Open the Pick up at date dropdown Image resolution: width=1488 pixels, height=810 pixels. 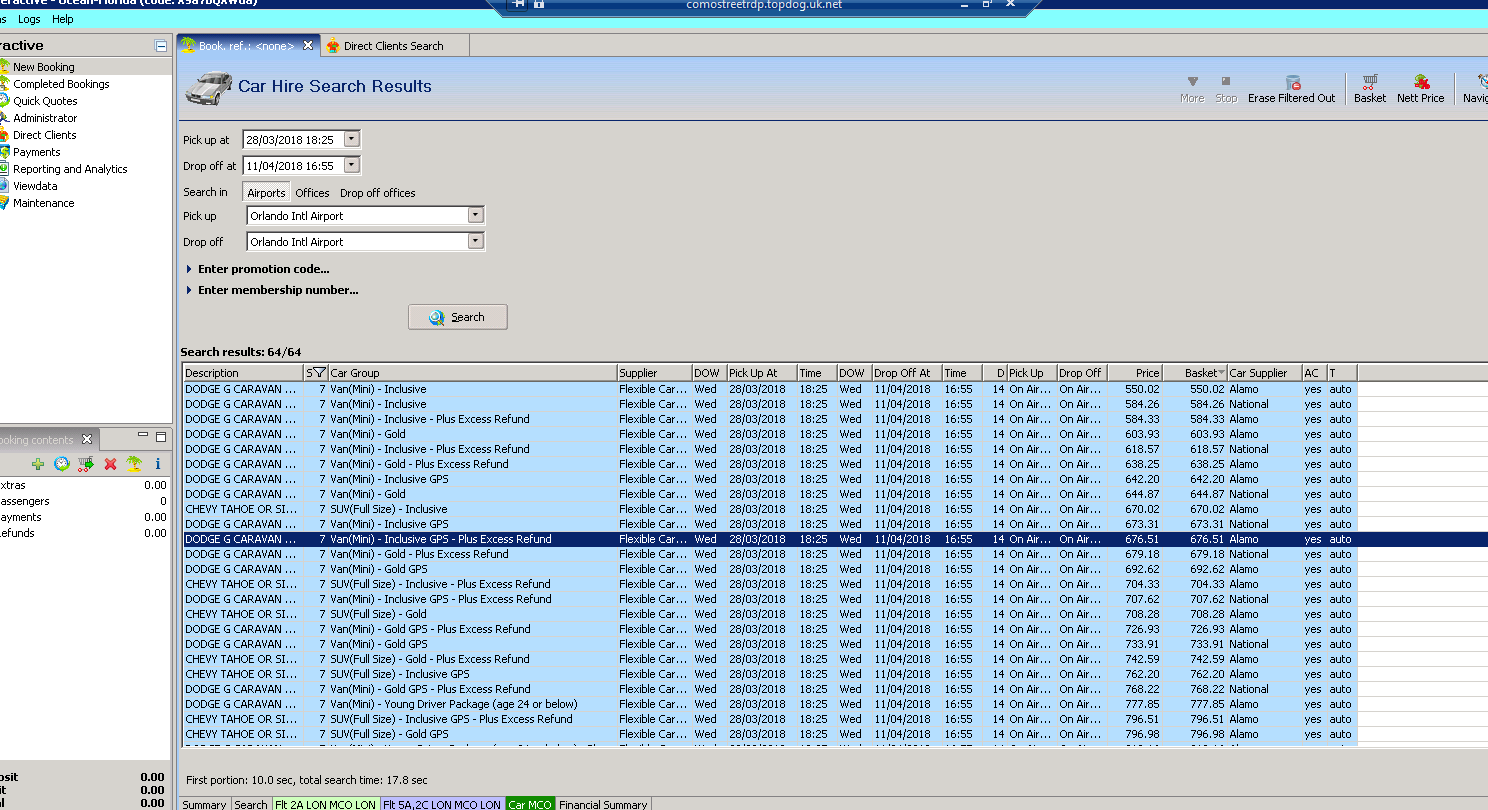(x=351, y=140)
